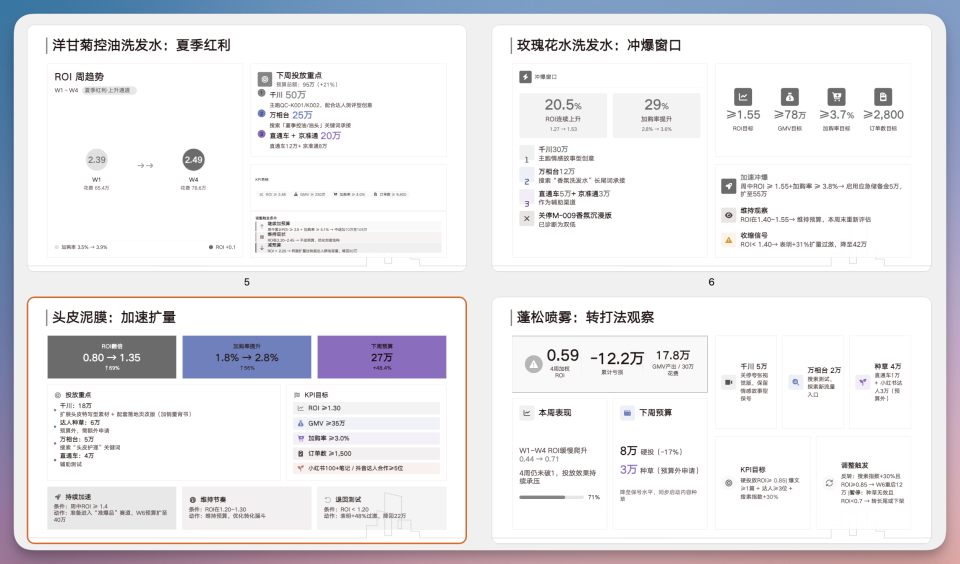Click the lightning icon beside 冲爆窗口

tap(525, 77)
